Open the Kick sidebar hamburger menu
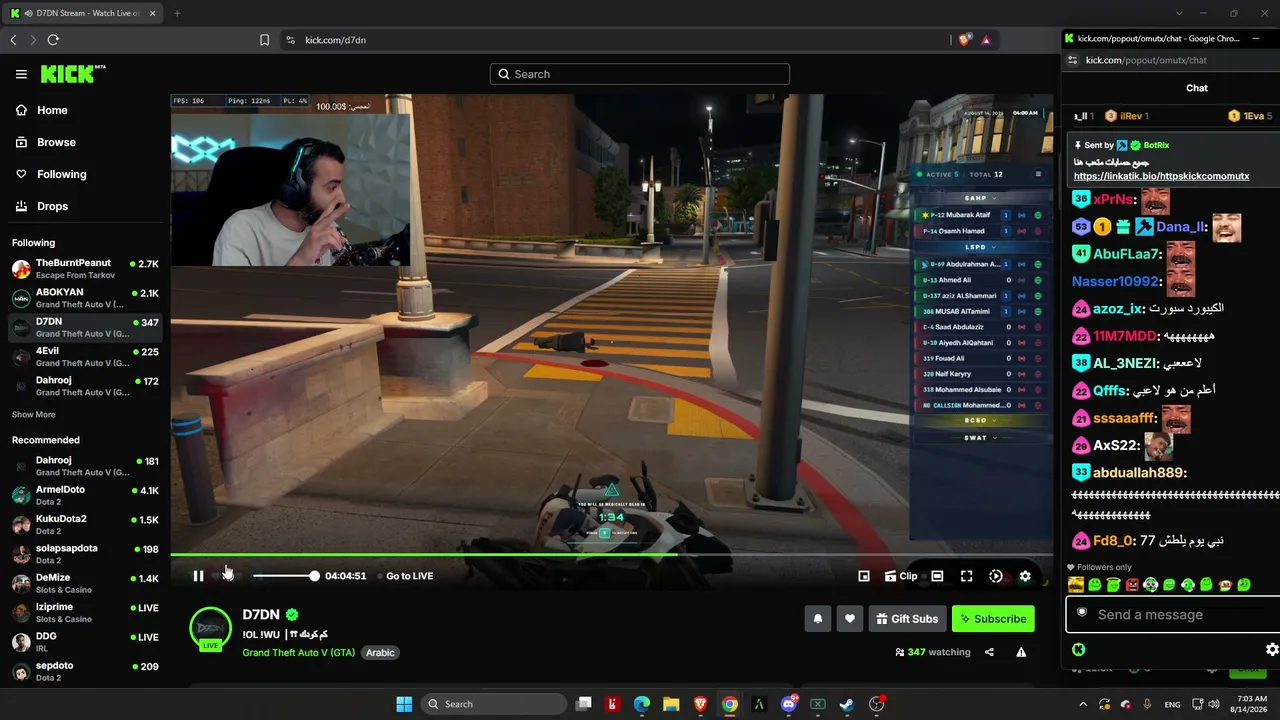The height and width of the screenshot is (720, 1280). pyautogui.click(x=21, y=74)
